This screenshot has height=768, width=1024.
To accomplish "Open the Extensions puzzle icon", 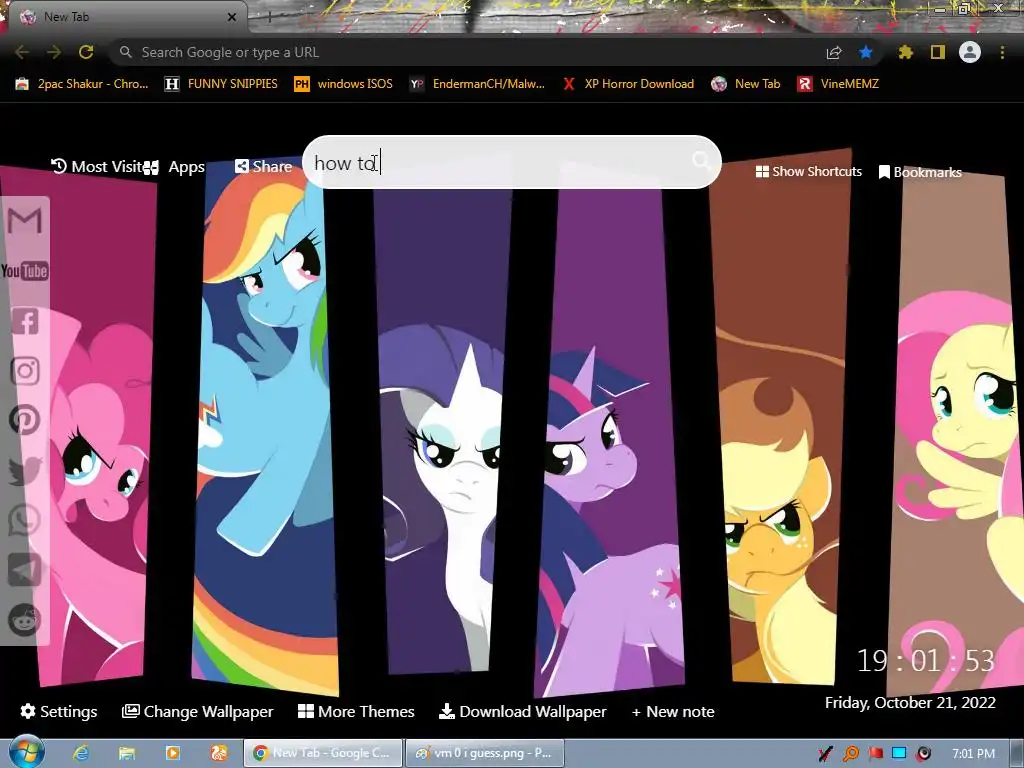I will 905,52.
